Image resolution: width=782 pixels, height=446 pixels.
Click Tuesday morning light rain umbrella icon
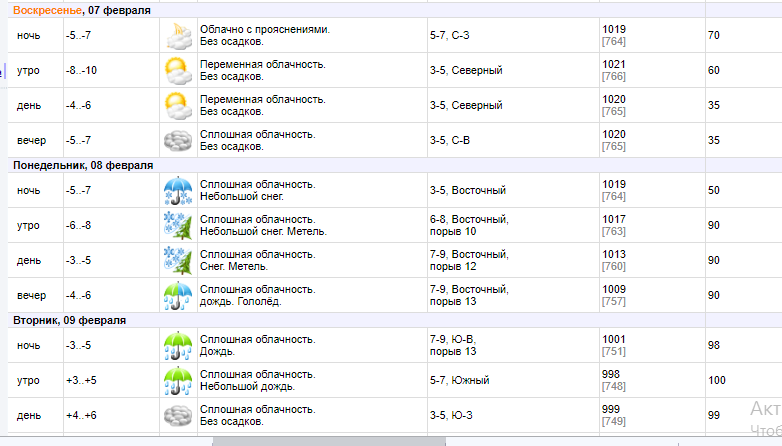coord(177,381)
